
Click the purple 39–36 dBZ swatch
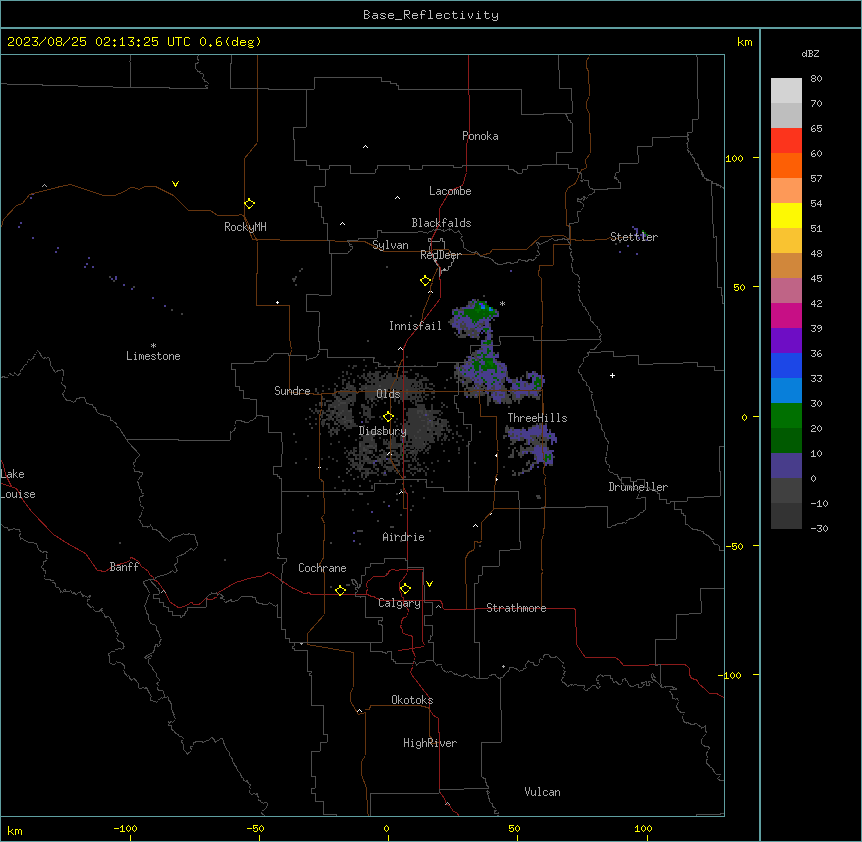[x=786, y=341]
